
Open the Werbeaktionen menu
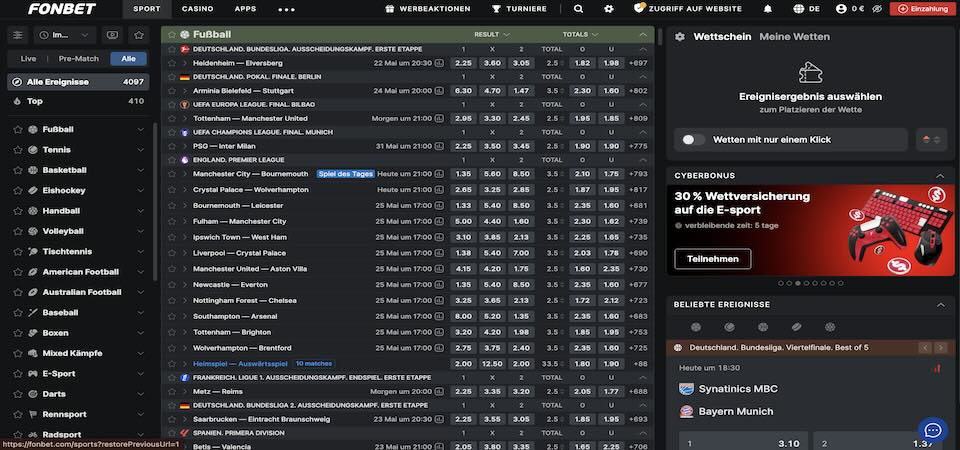pyautogui.click(x=428, y=9)
